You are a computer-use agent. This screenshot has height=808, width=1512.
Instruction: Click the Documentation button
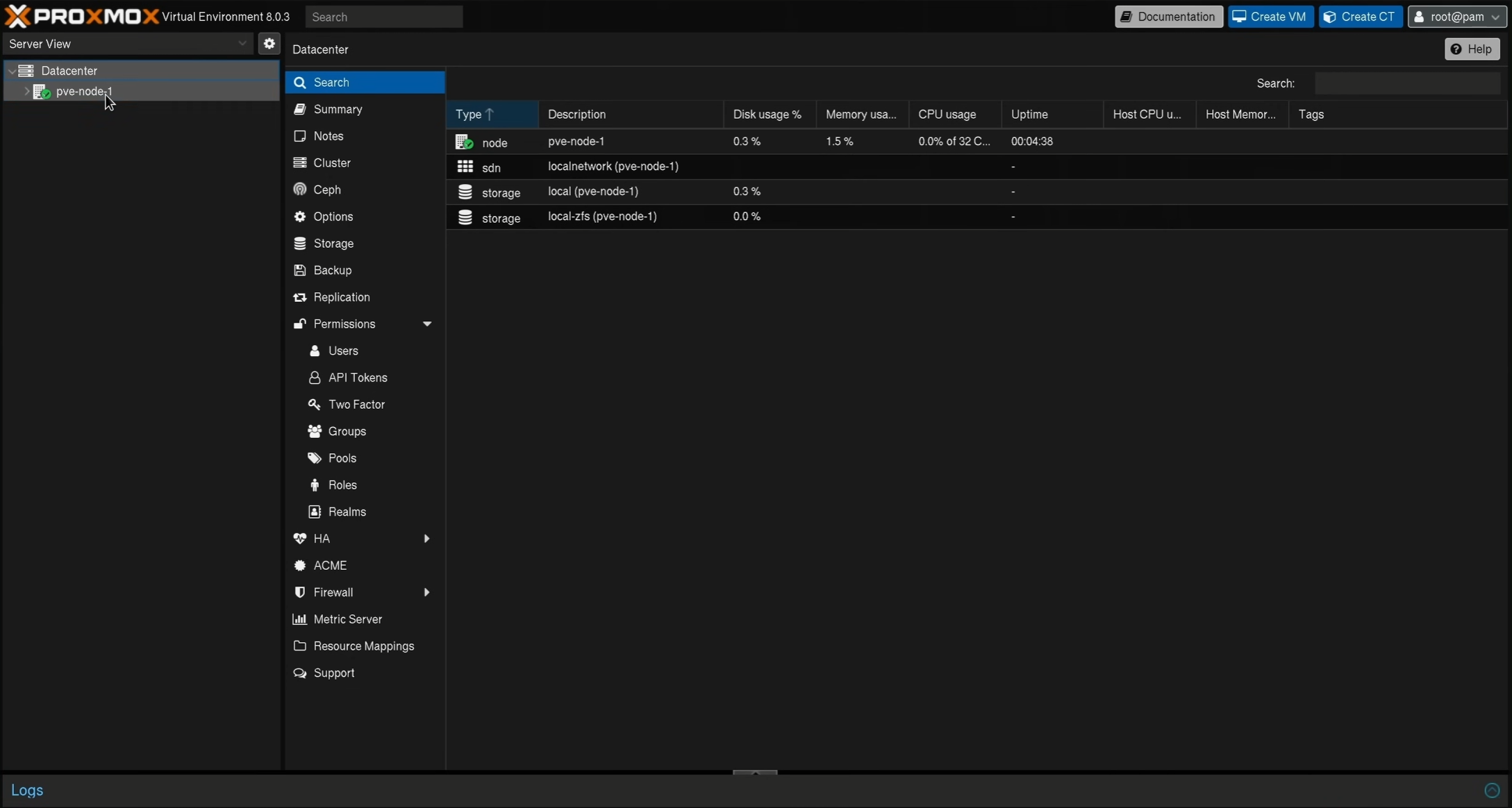[x=1168, y=17]
